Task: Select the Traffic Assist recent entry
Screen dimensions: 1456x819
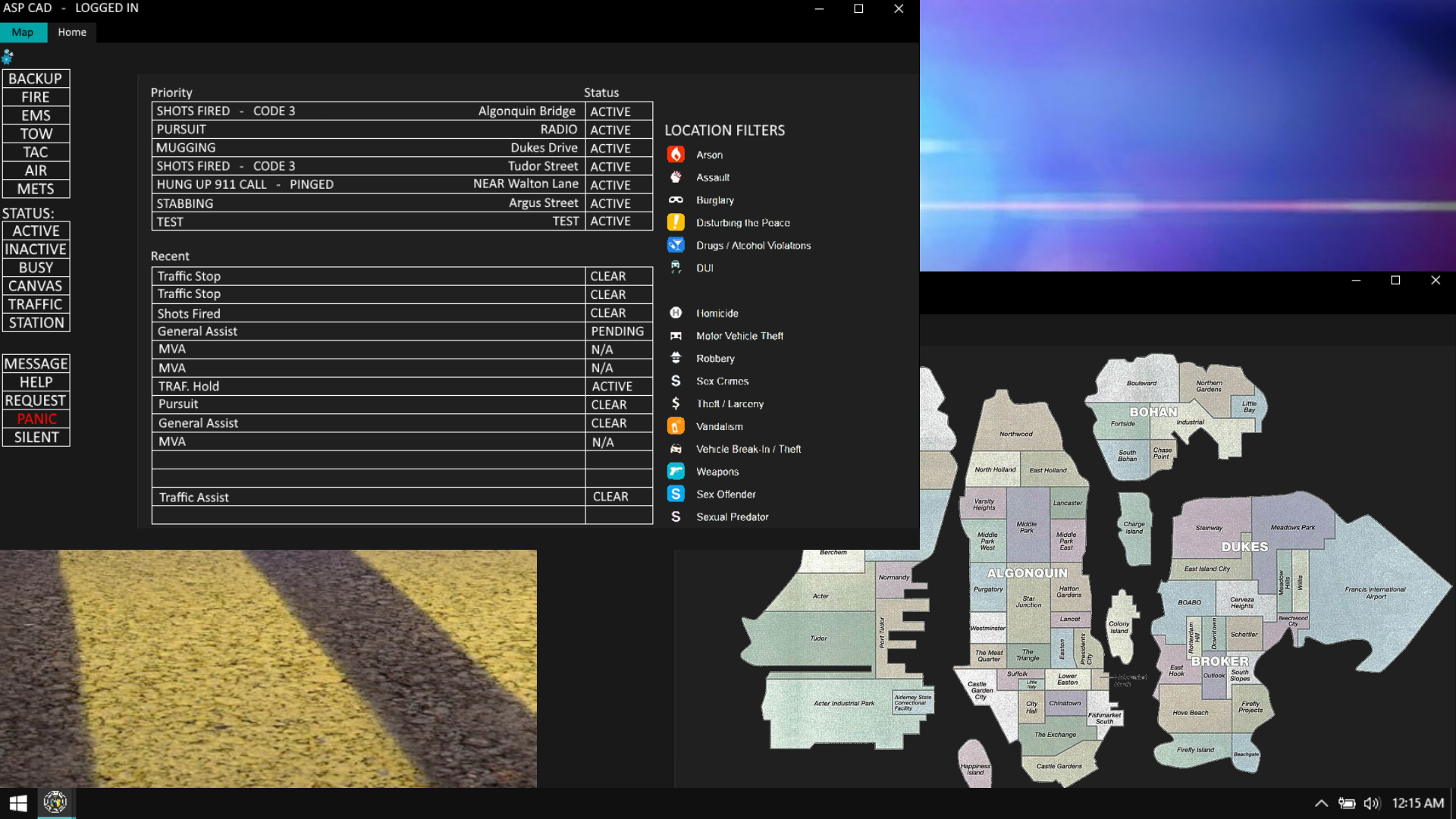Action: pos(402,497)
